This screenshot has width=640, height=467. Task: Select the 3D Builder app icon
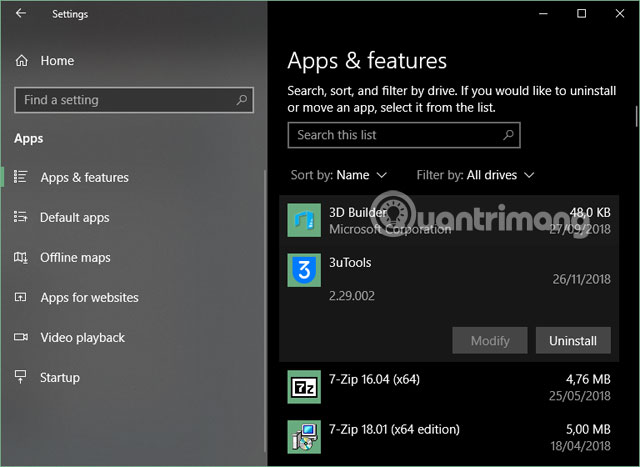tap(304, 220)
